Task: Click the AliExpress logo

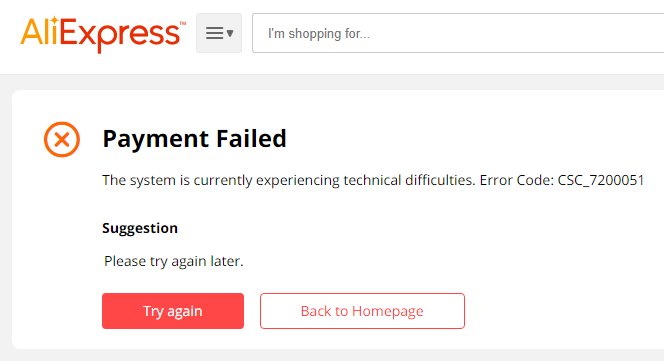Action: tap(103, 34)
